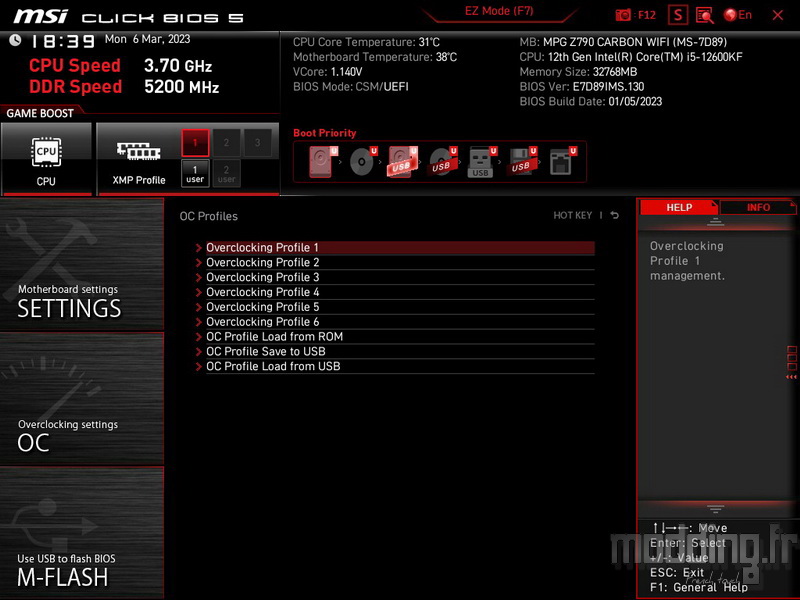Toggle the CPU Game Boost button
Screen dimensions: 800x600
[x=46, y=159]
